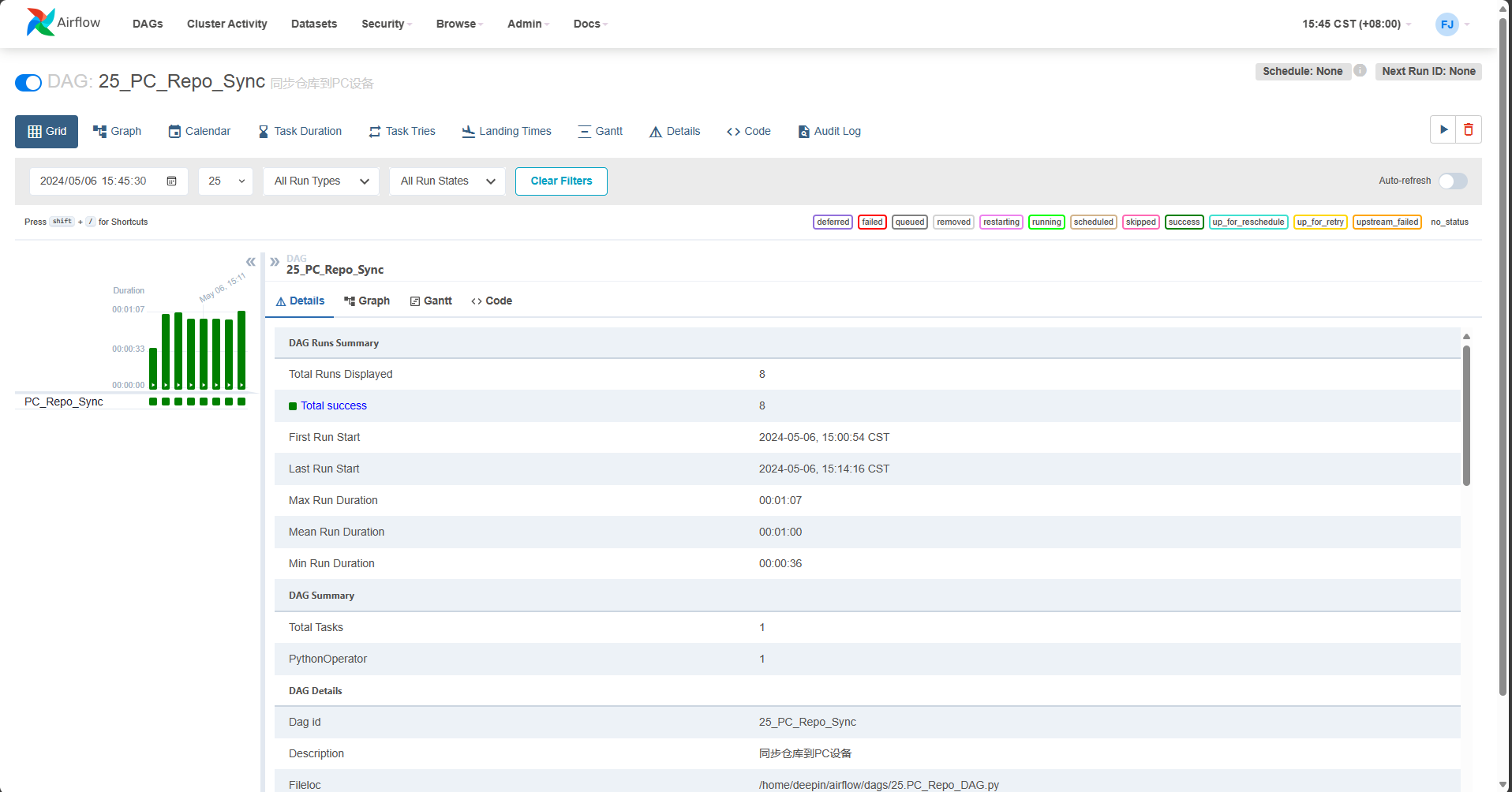The width and height of the screenshot is (1512, 792).
Task: Click the restarting status legend
Action: click(x=1001, y=222)
